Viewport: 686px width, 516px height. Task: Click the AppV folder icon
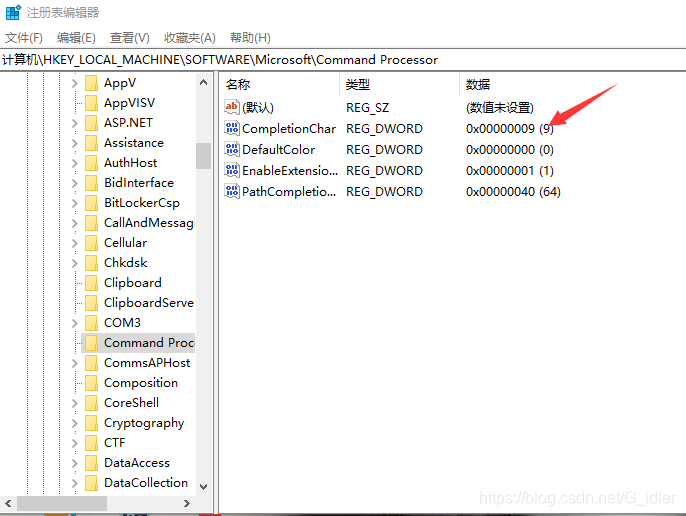click(91, 83)
